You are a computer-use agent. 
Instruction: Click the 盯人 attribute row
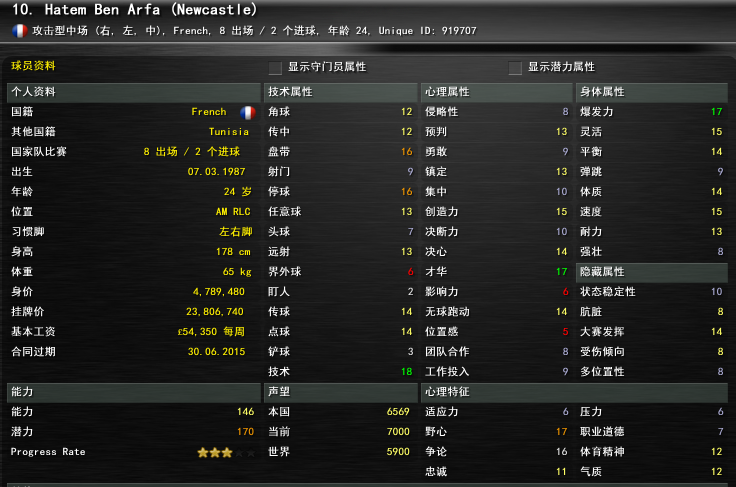(x=341, y=292)
